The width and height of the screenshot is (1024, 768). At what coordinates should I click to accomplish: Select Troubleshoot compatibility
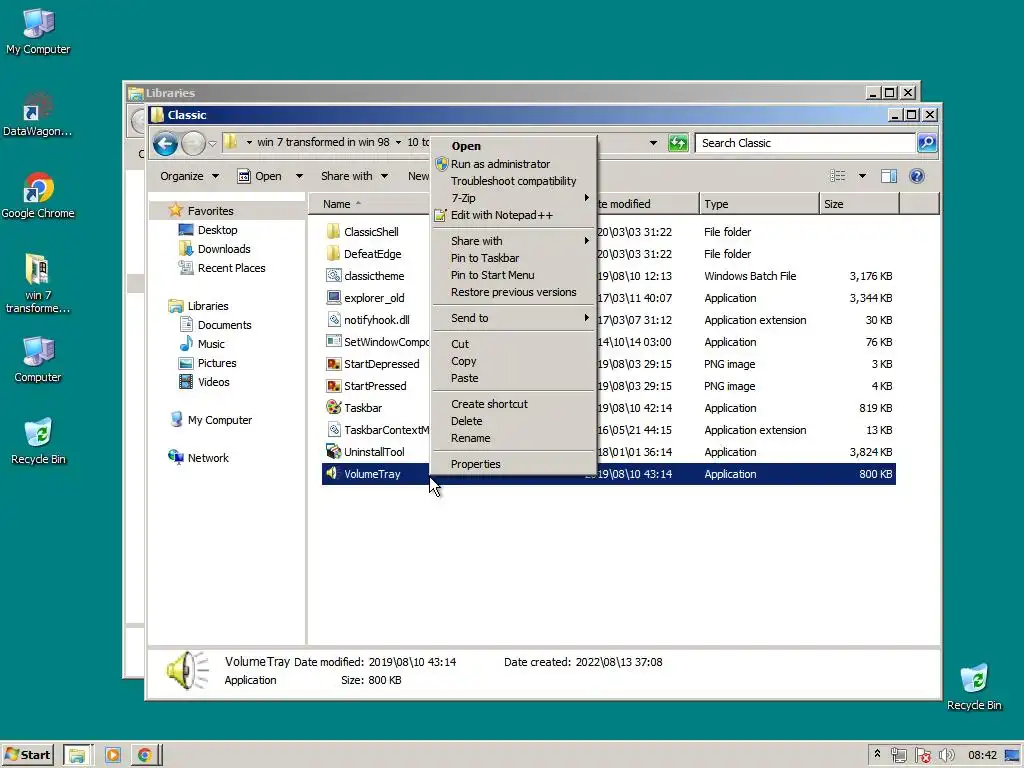click(514, 181)
